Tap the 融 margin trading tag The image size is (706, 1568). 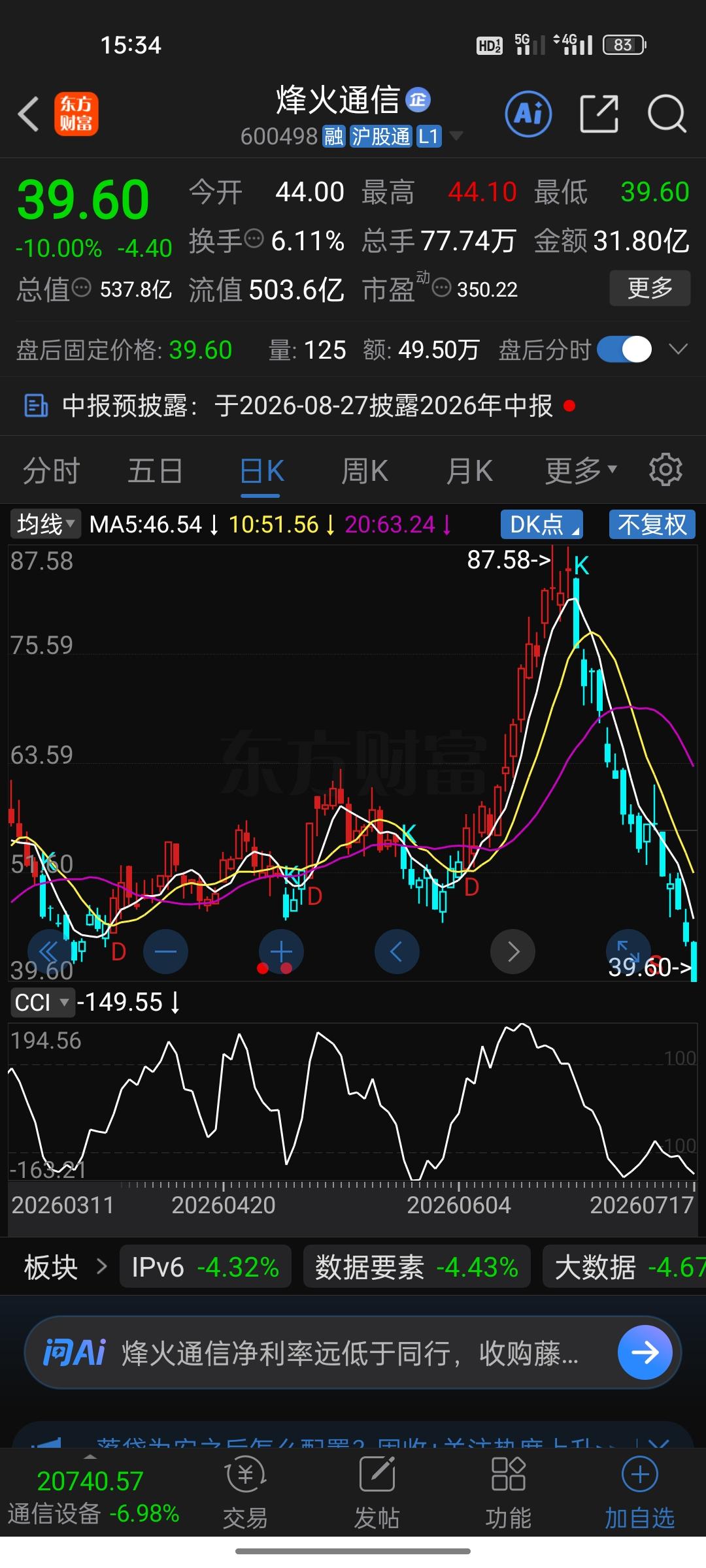point(334,137)
